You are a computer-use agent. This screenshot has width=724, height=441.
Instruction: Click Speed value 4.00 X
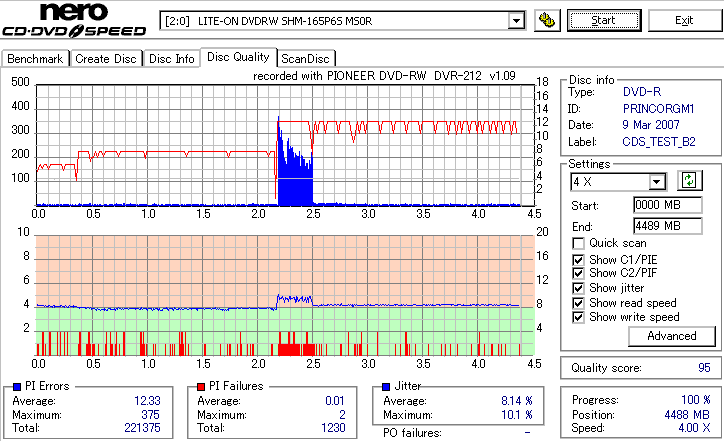pyautogui.click(x=694, y=428)
